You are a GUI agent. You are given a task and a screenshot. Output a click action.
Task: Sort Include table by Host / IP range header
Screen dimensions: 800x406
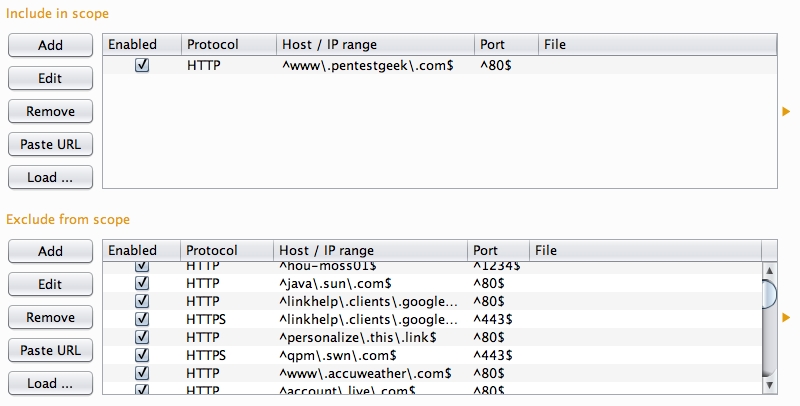(x=375, y=44)
